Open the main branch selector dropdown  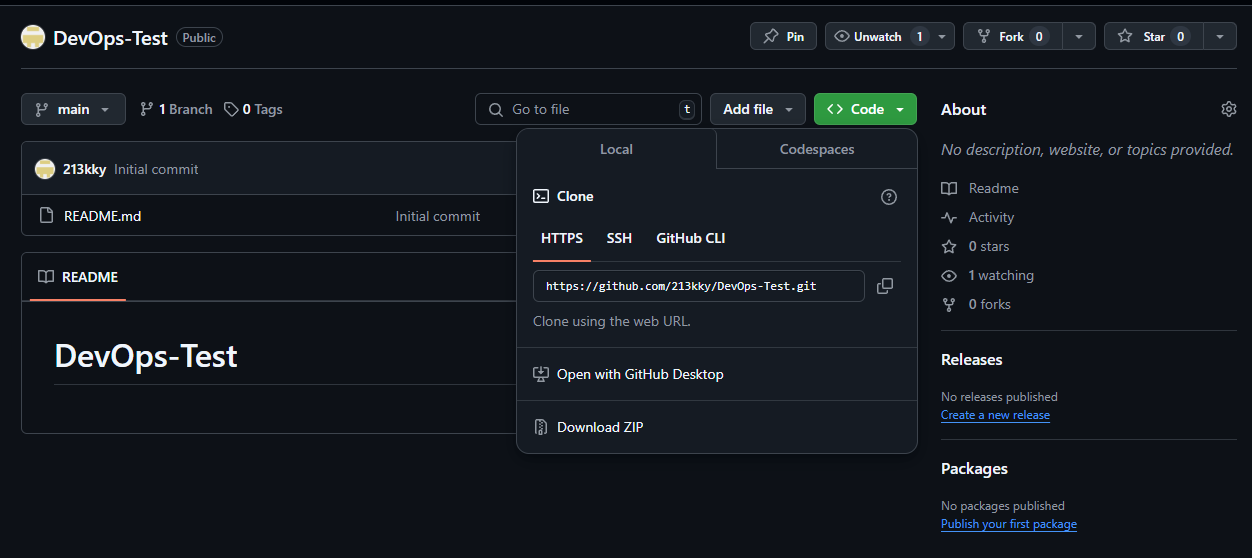point(73,109)
